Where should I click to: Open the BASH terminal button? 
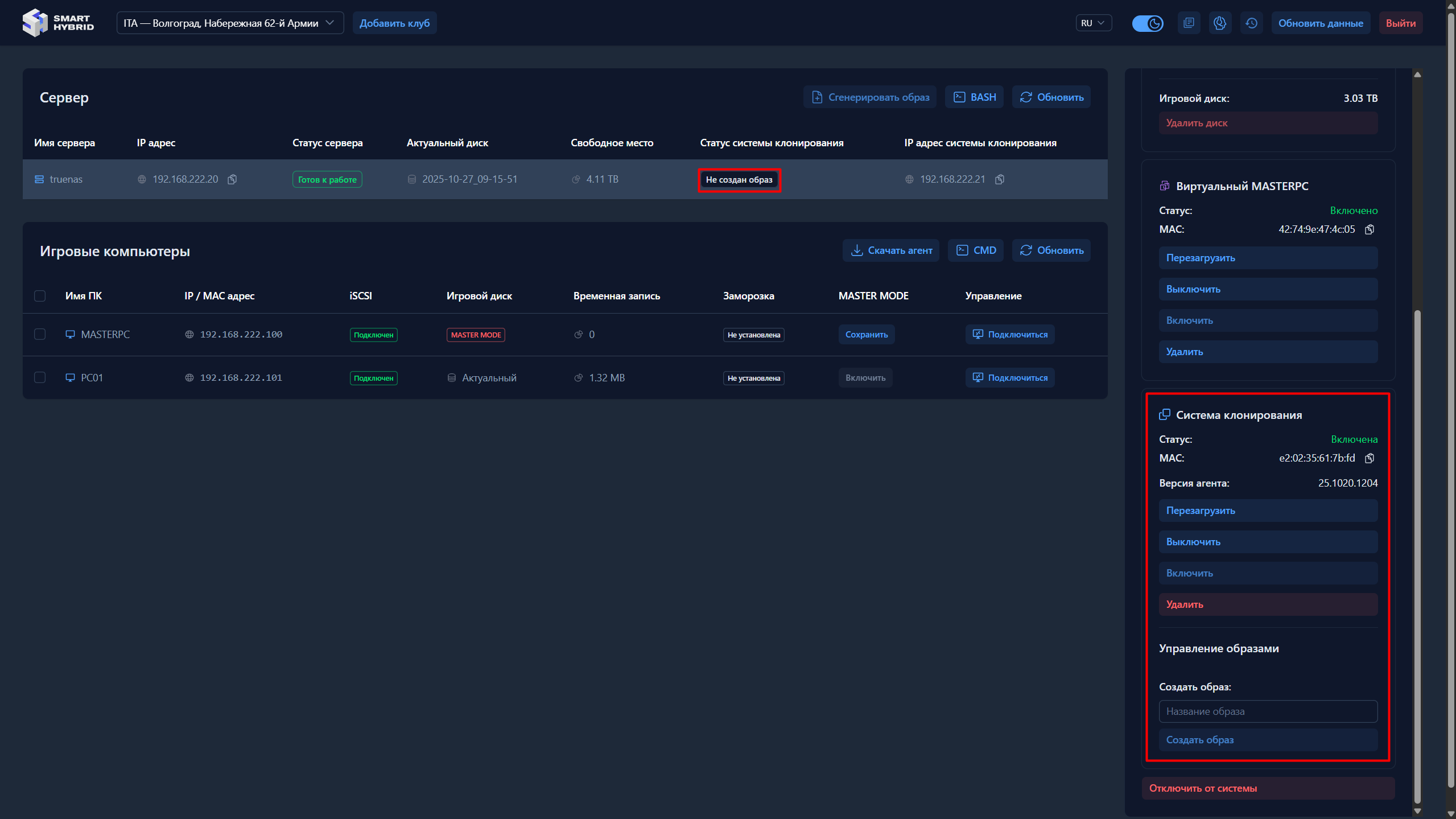(975, 97)
